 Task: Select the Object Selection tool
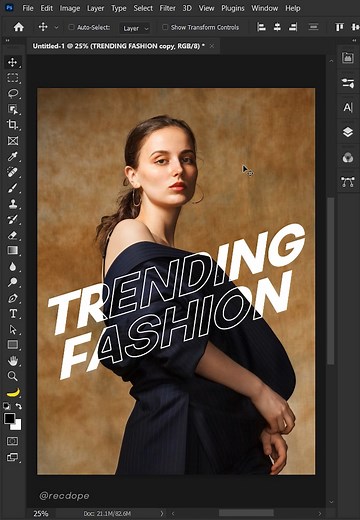coord(13,109)
